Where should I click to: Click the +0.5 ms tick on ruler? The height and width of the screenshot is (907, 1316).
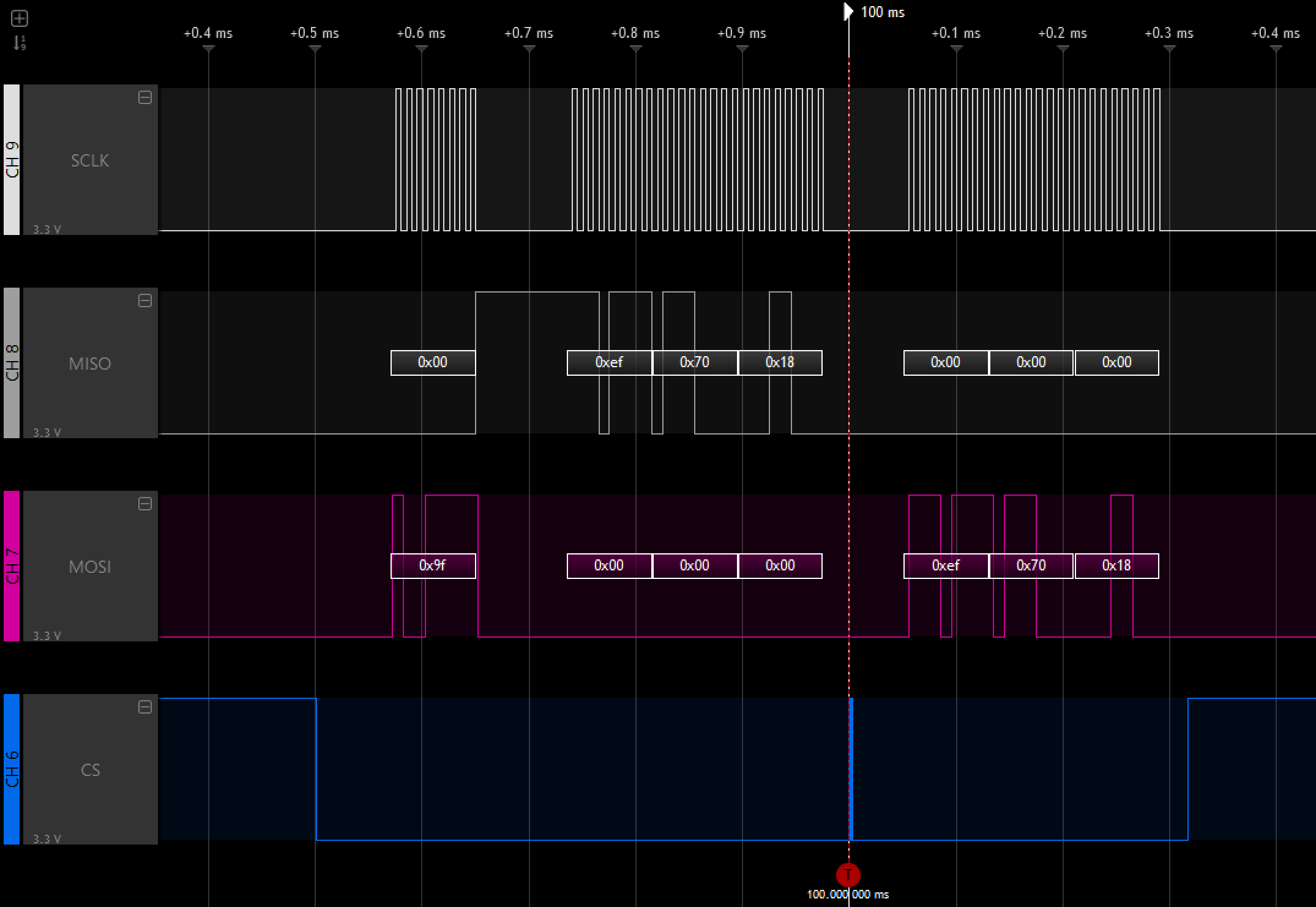coord(315,34)
